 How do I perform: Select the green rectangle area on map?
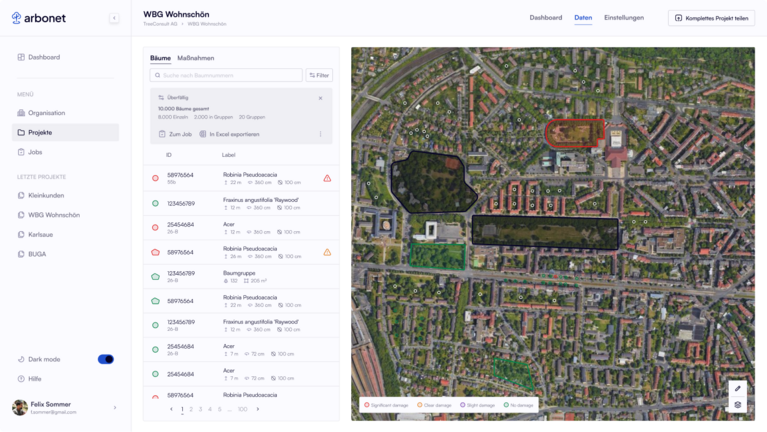(x=437, y=256)
